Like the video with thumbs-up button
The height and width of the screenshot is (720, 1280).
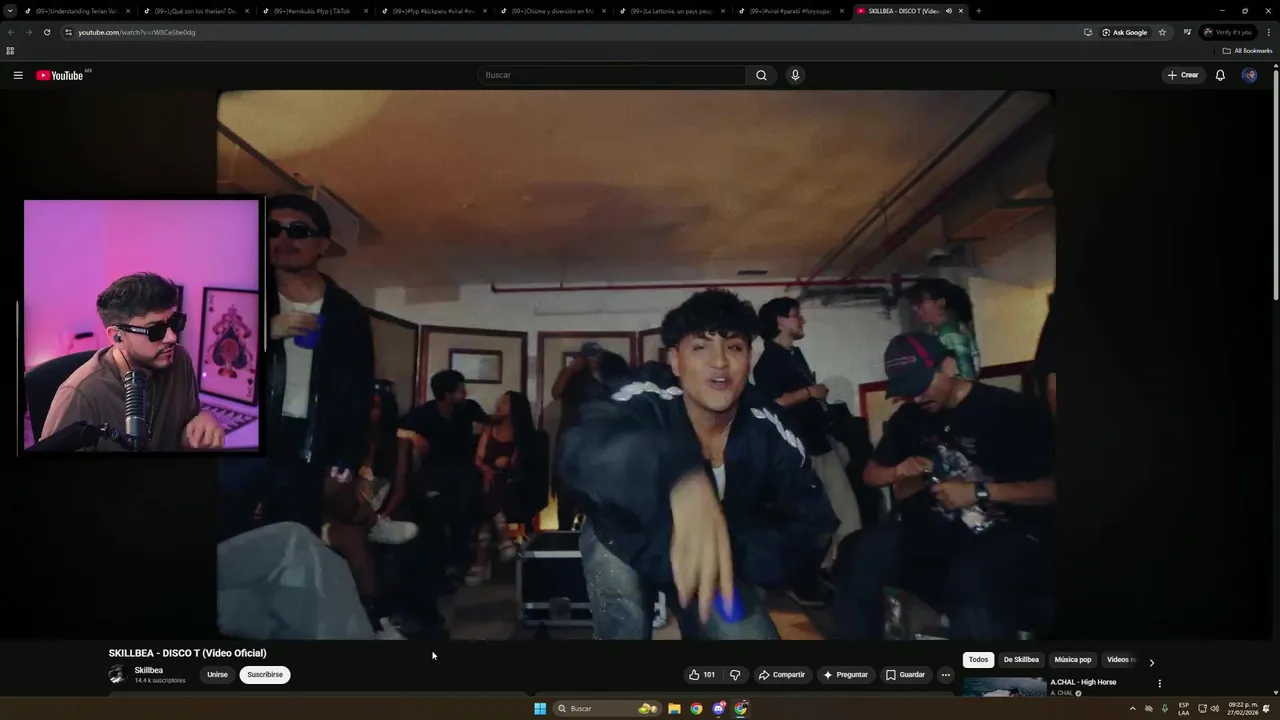pyautogui.click(x=702, y=675)
